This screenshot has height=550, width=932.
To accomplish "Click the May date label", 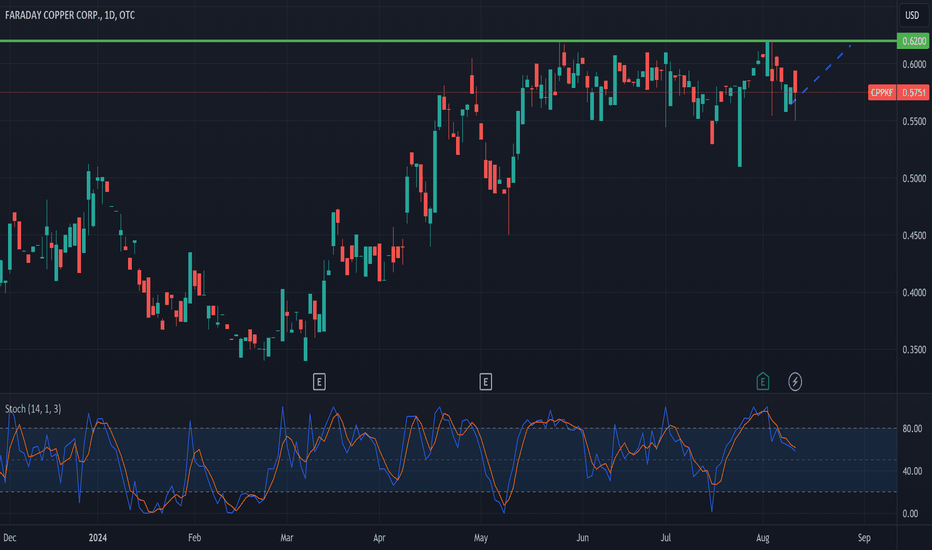I will click(x=481, y=538).
